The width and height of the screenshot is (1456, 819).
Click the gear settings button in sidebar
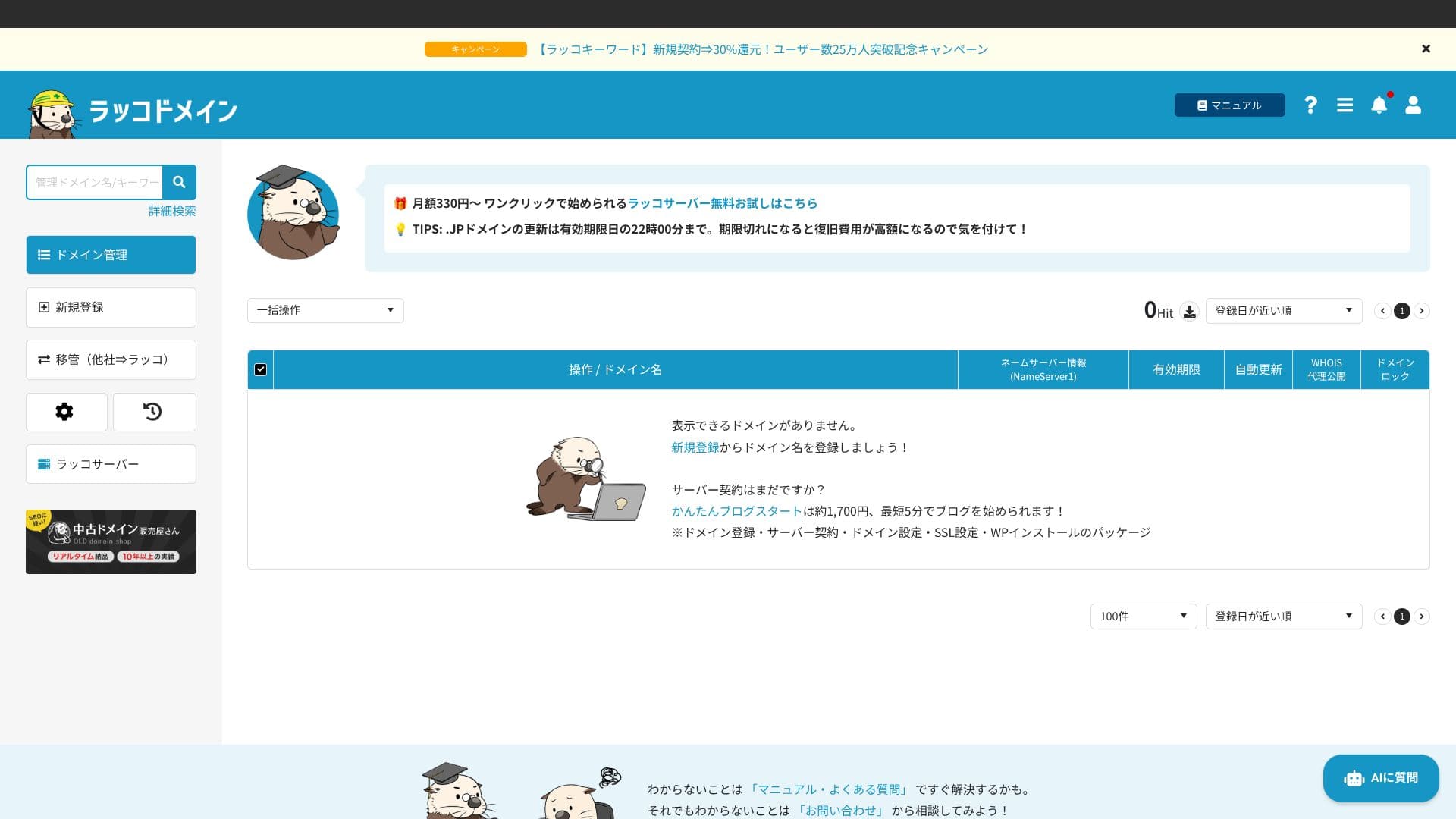66,412
